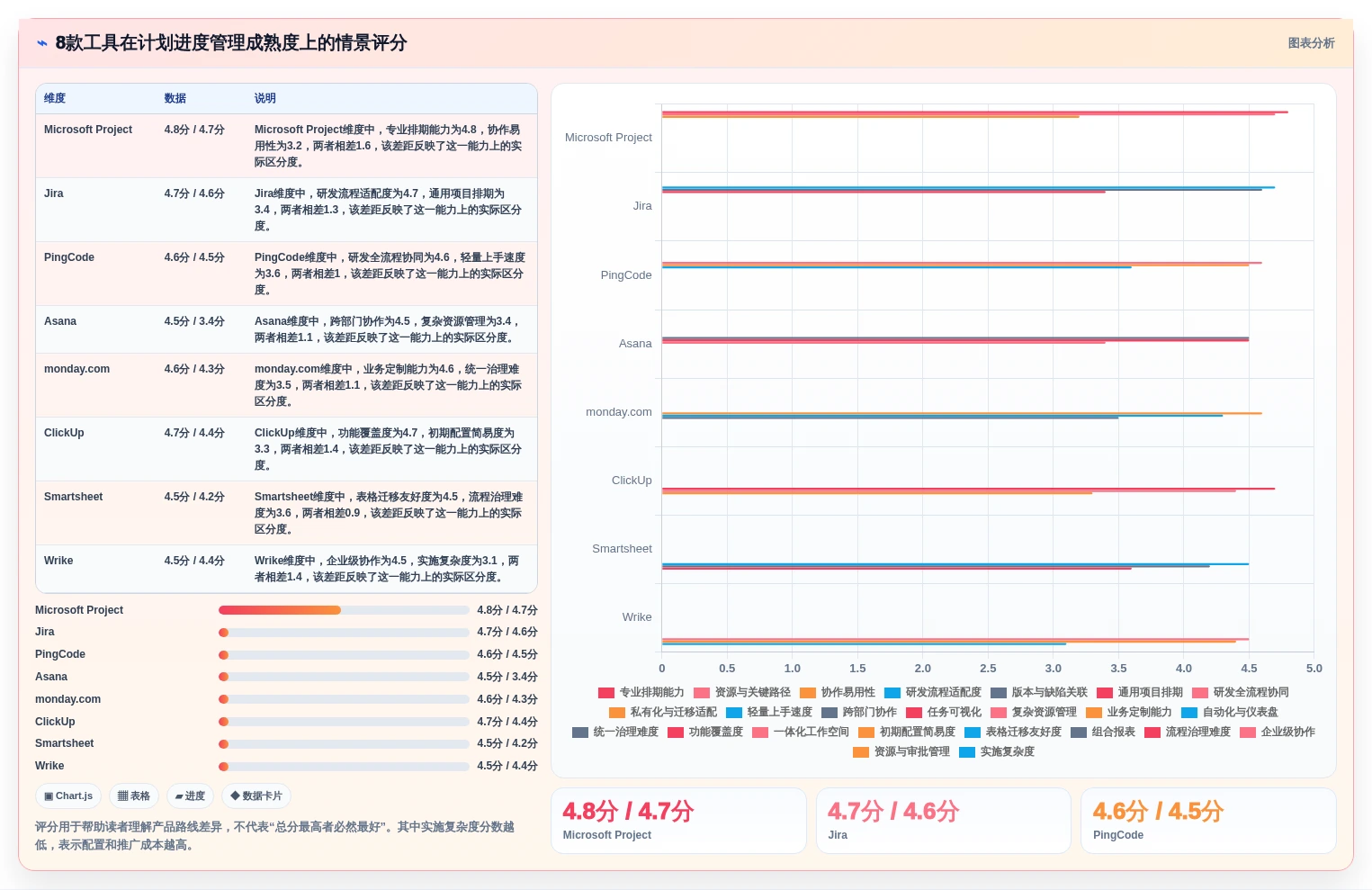Toggle the 专业排期能力 legend series

[641, 693]
